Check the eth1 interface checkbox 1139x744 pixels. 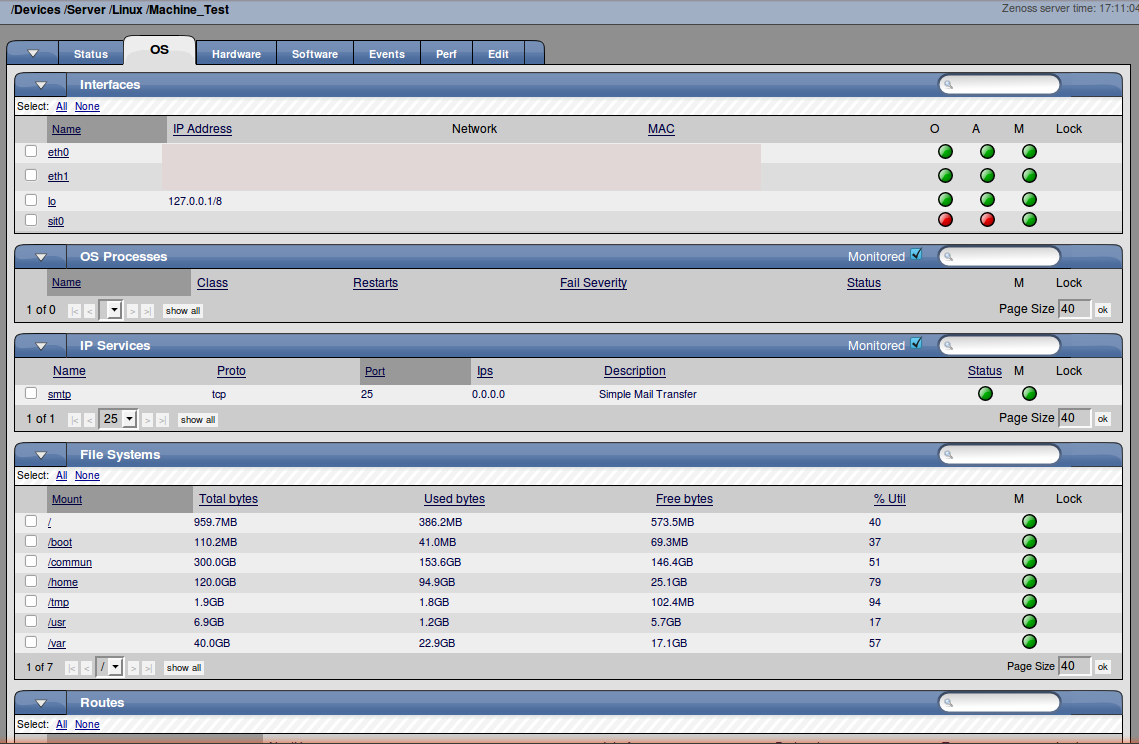[x=31, y=175]
